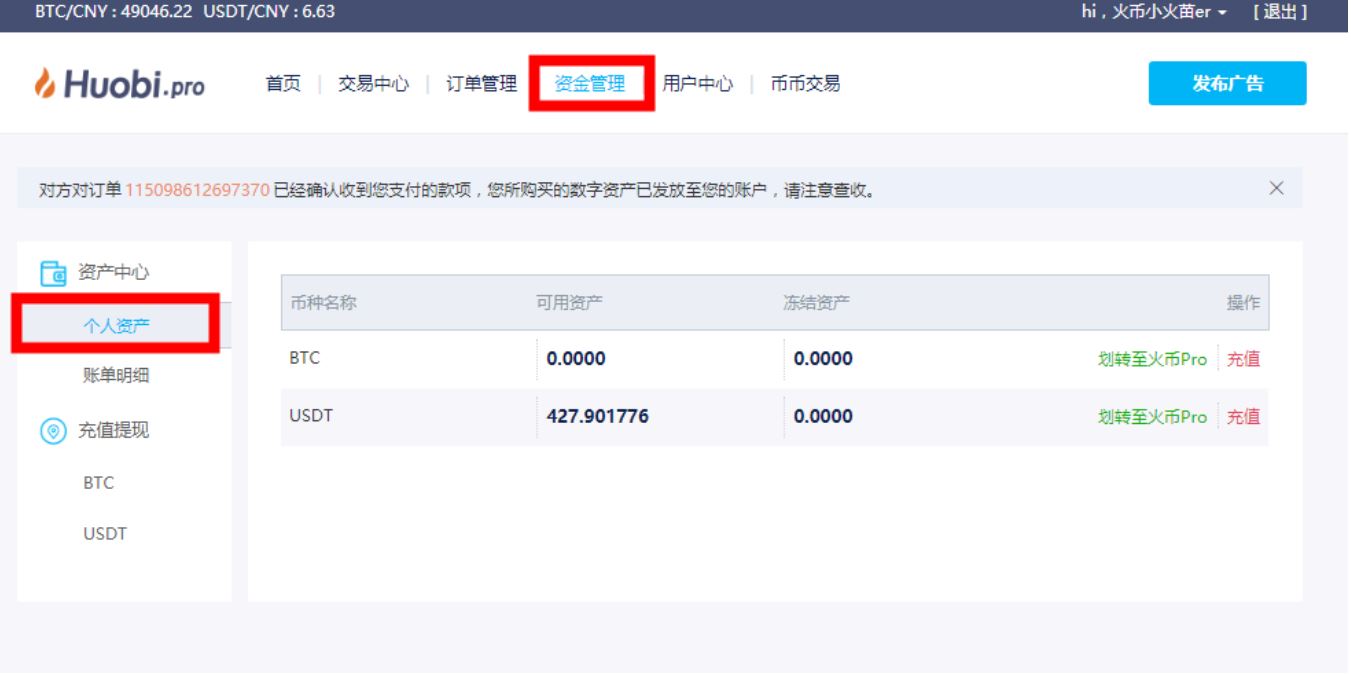This screenshot has width=1351, height=675.
Task: Click 充值 in the USDT row
Action: point(1243,417)
